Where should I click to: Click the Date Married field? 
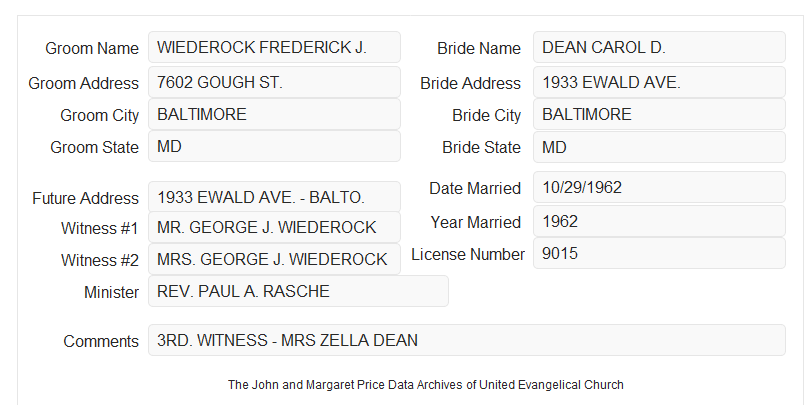point(659,187)
